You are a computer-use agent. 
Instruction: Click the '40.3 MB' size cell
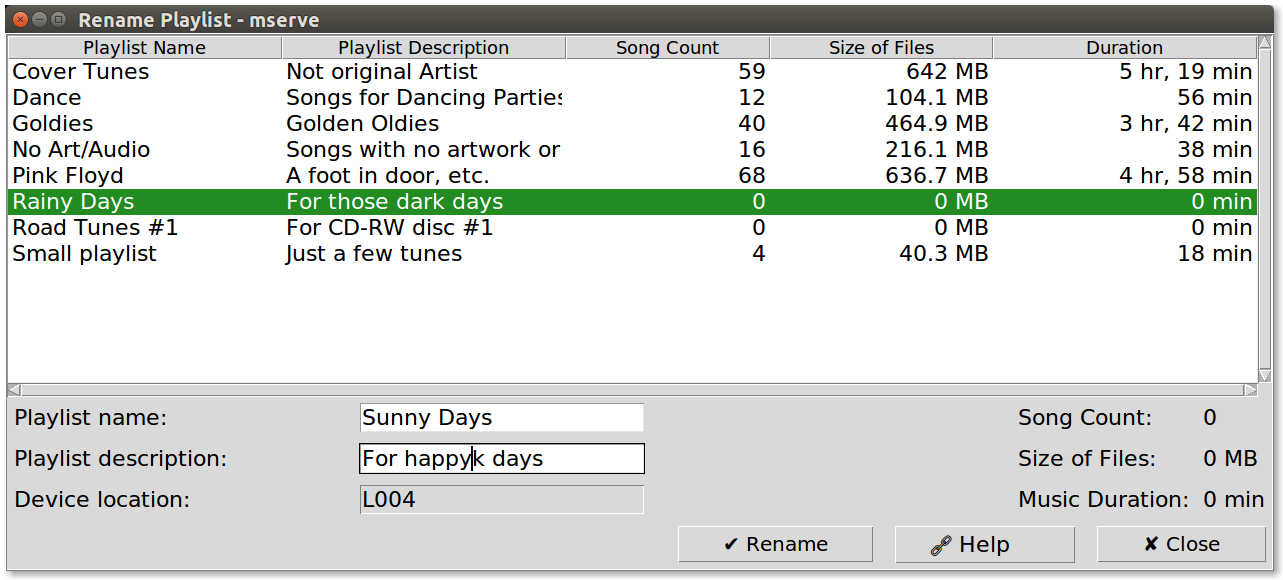tap(944, 254)
